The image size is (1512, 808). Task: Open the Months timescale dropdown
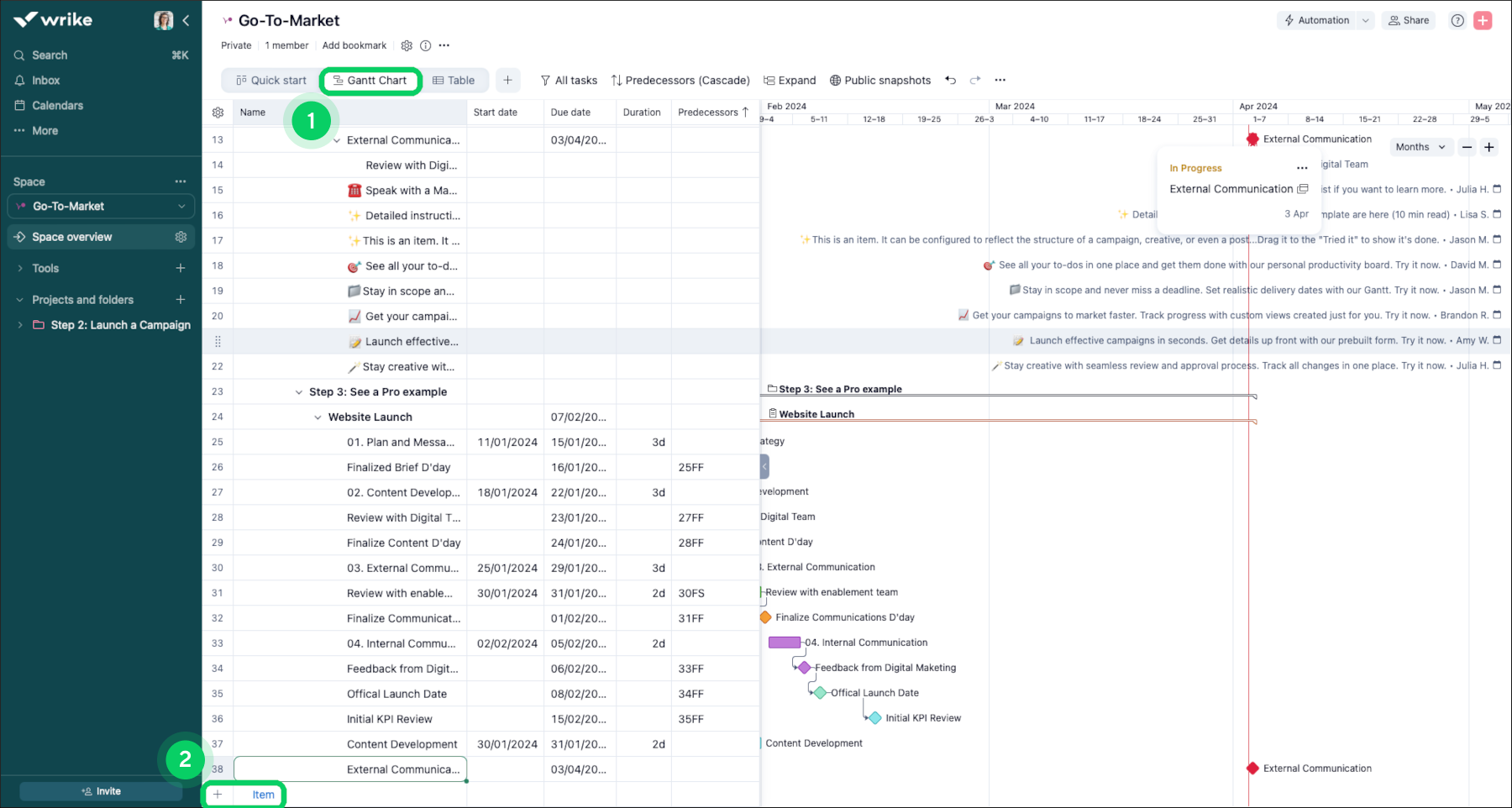coord(1420,147)
